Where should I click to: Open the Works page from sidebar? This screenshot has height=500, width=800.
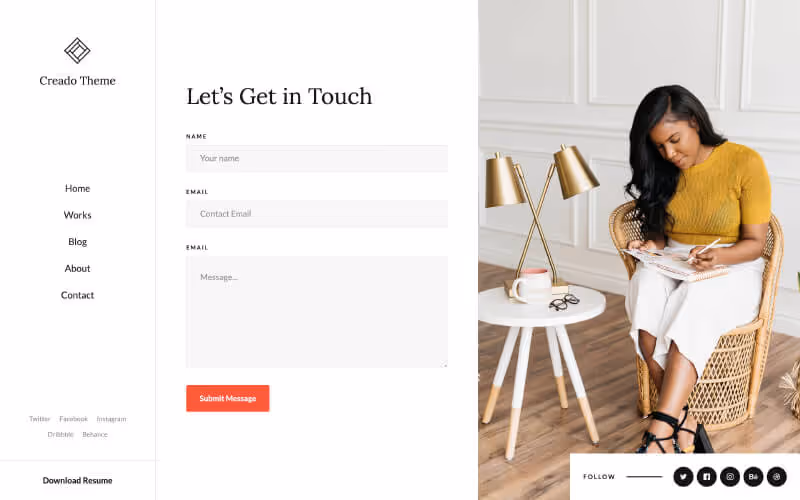(78, 215)
